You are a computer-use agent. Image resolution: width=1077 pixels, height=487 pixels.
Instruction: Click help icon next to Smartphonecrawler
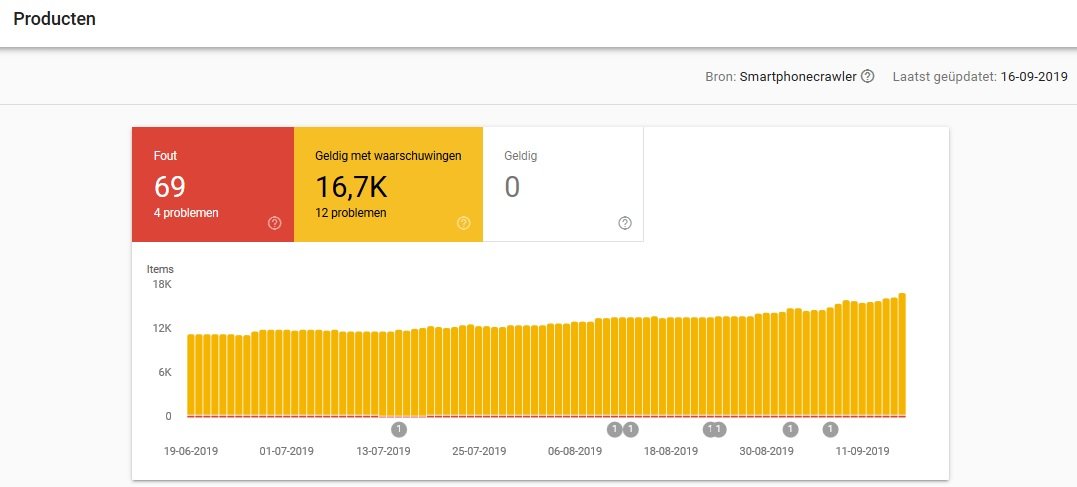(x=868, y=77)
